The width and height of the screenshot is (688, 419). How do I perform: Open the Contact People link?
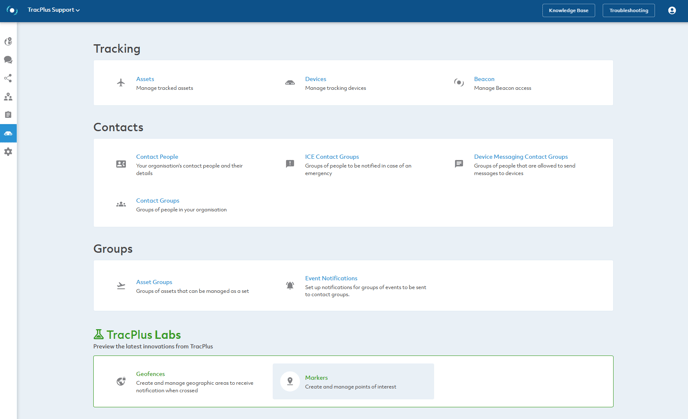[157, 157]
